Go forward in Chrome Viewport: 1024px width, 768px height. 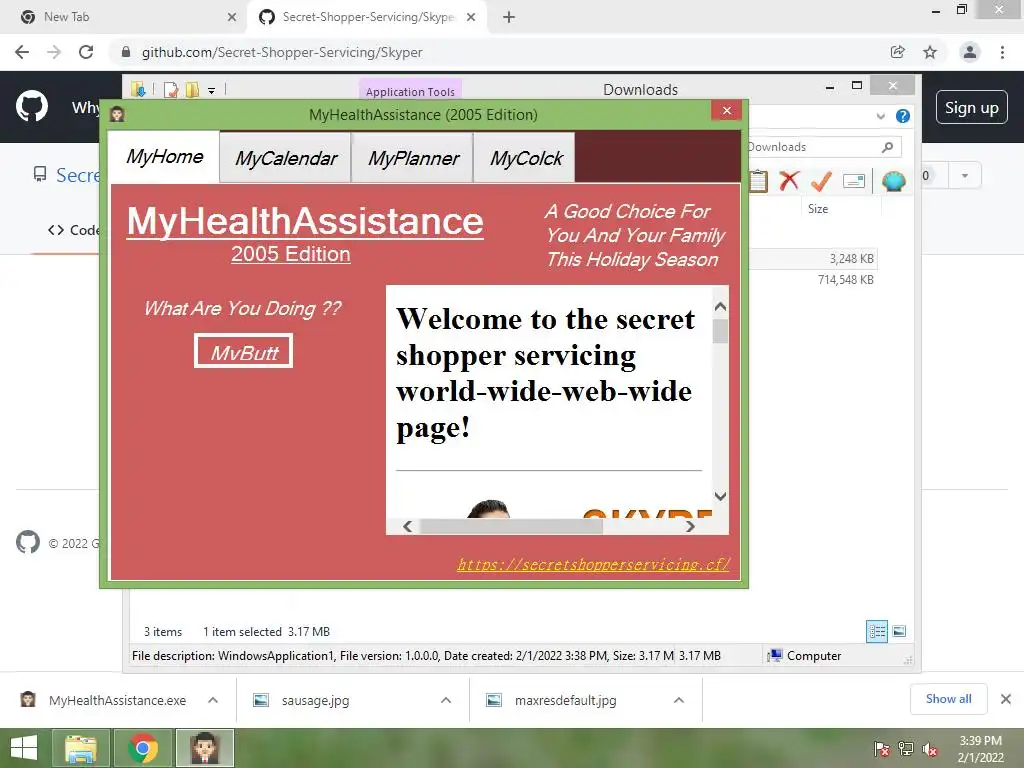tap(54, 52)
